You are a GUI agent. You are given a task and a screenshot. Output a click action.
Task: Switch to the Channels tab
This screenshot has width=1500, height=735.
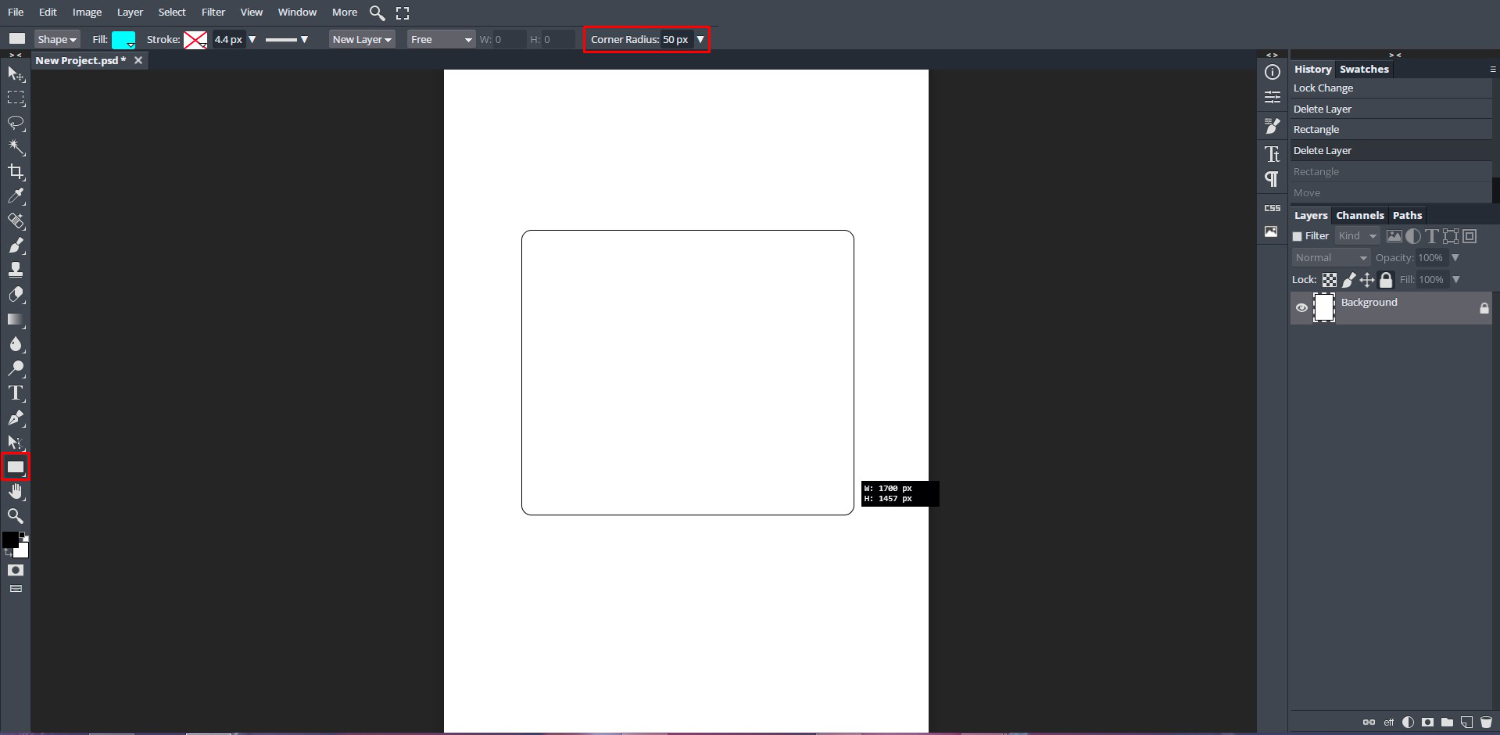pyautogui.click(x=1360, y=216)
